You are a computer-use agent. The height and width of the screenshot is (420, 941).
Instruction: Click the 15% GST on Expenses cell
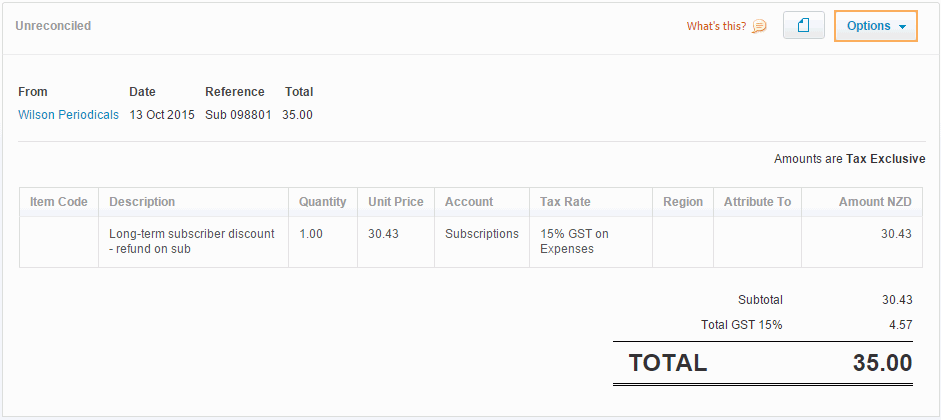tap(574, 241)
